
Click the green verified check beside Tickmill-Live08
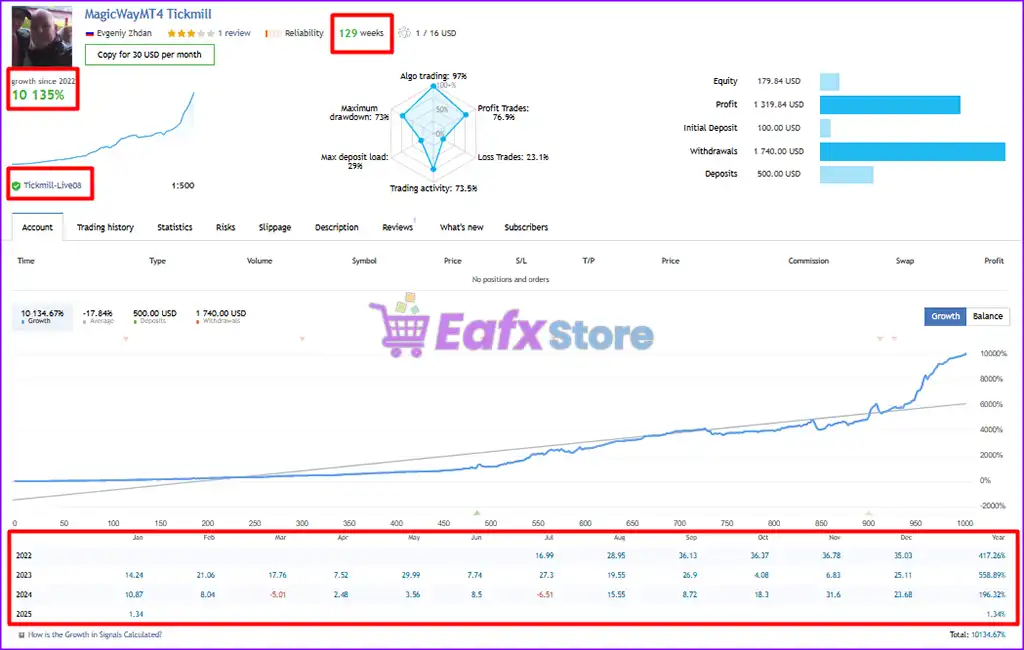16,186
